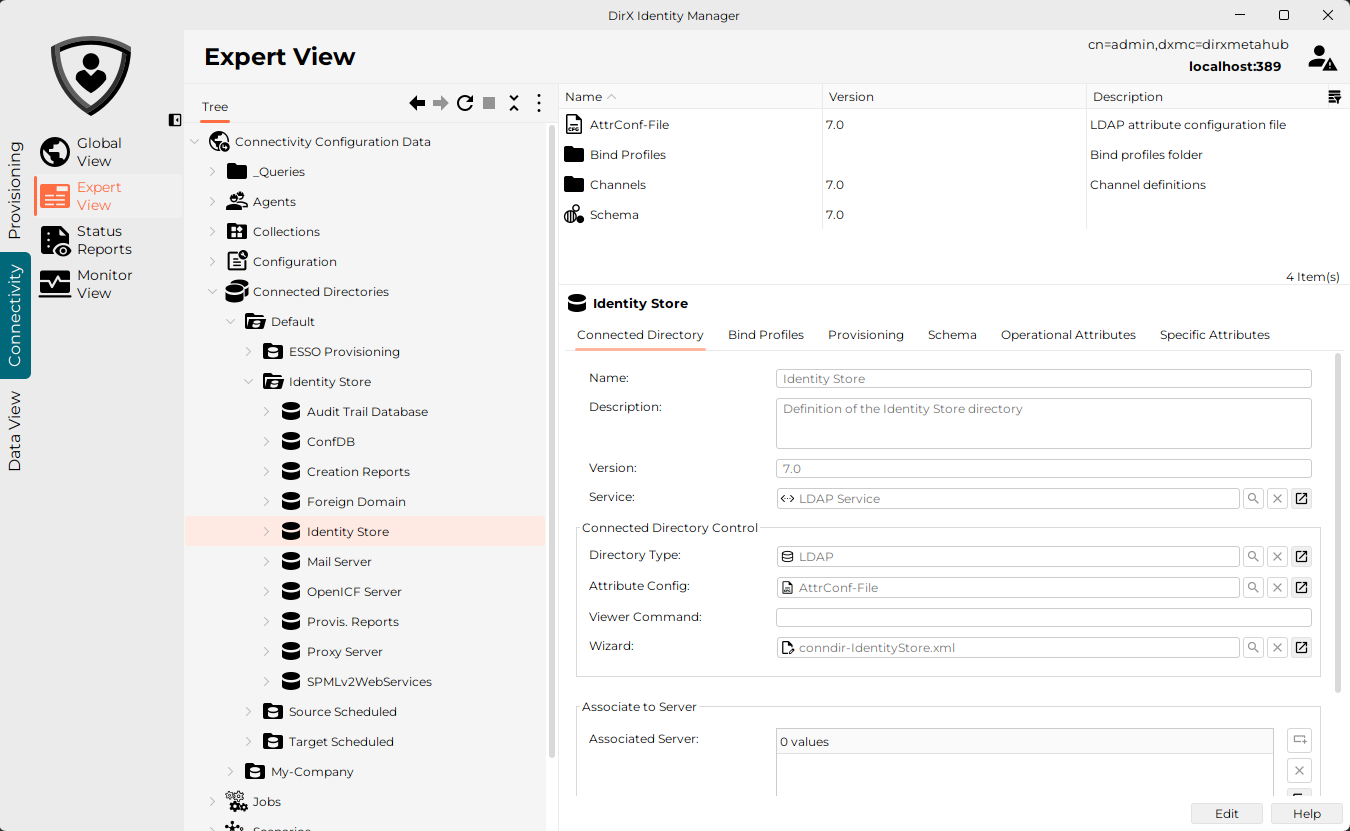1350x831 pixels.
Task: Refresh the tree view
Action: tap(465, 103)
